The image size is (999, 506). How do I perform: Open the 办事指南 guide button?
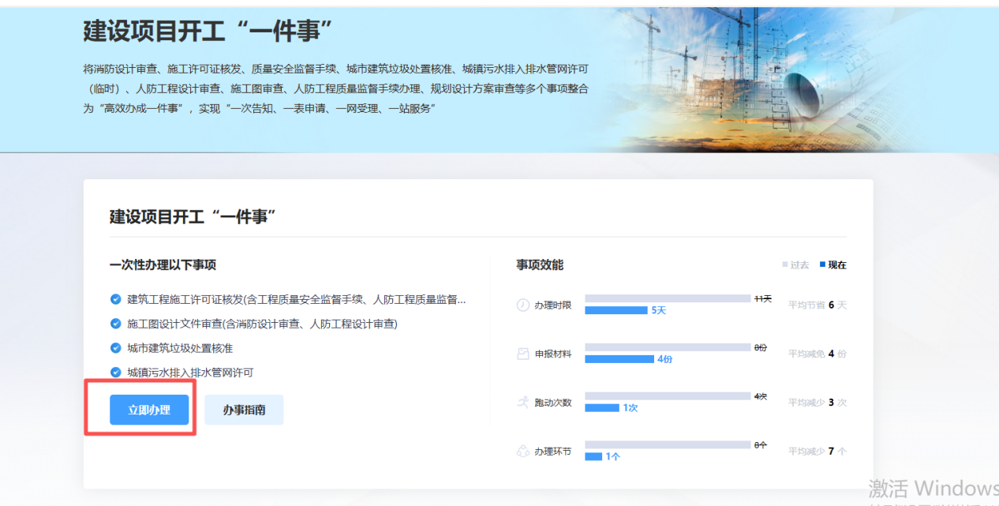(x=244, y=410)
